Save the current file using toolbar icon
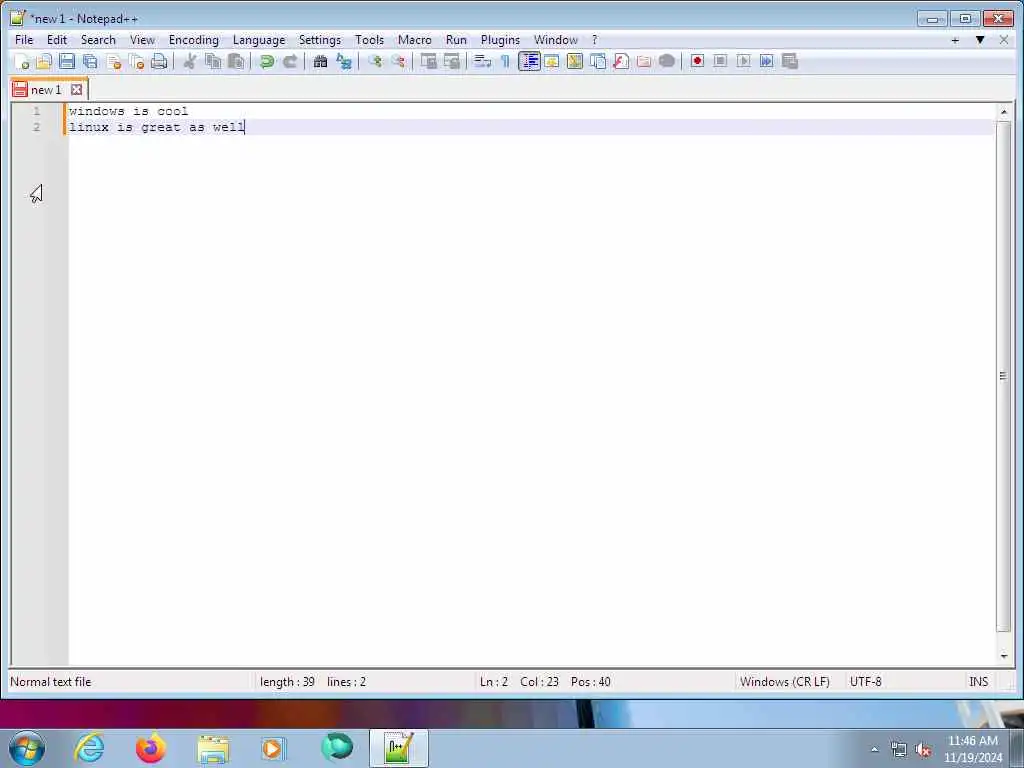This screenshot has height=768, width=1024. pos(67,62)
